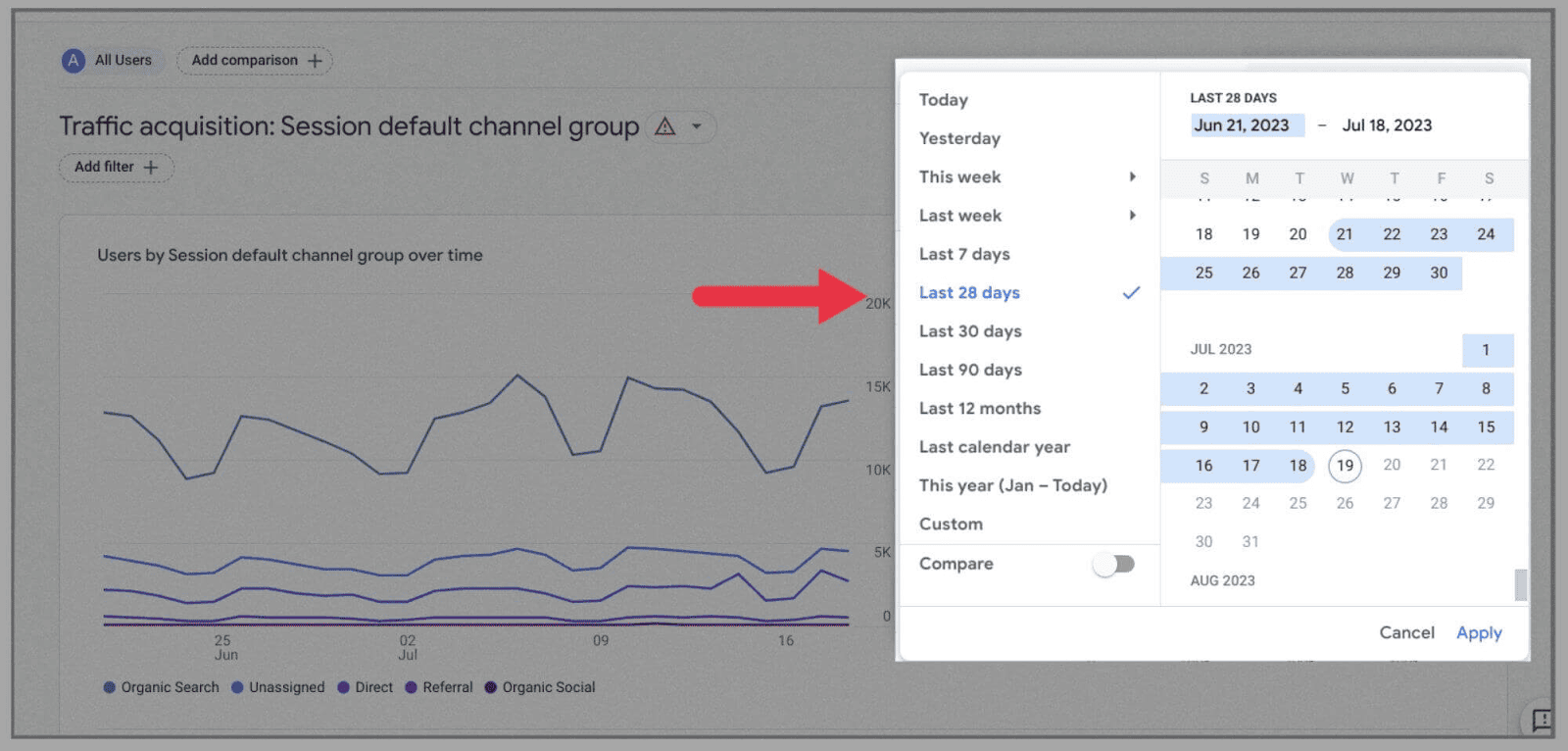
Task: Click the plus icon in Add comparison
Action: 315,61
